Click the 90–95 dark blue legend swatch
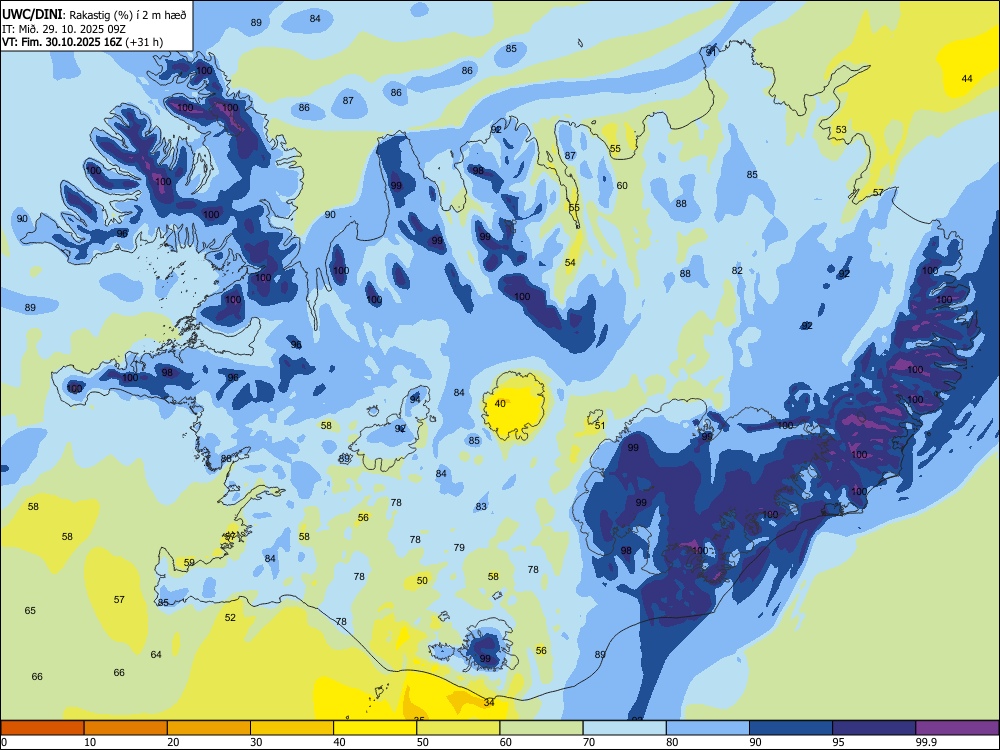The height and width of the screenshot is (750, 1000). click(791, 728)
